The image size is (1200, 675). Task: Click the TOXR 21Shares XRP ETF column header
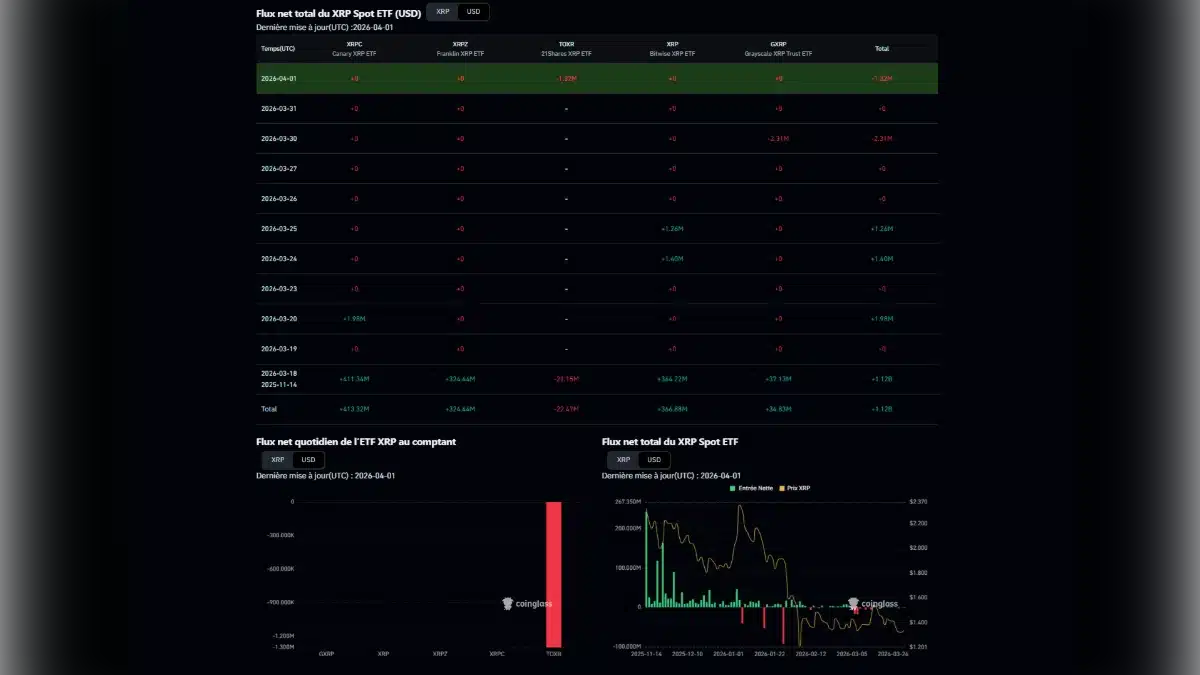tap(567, 46)
